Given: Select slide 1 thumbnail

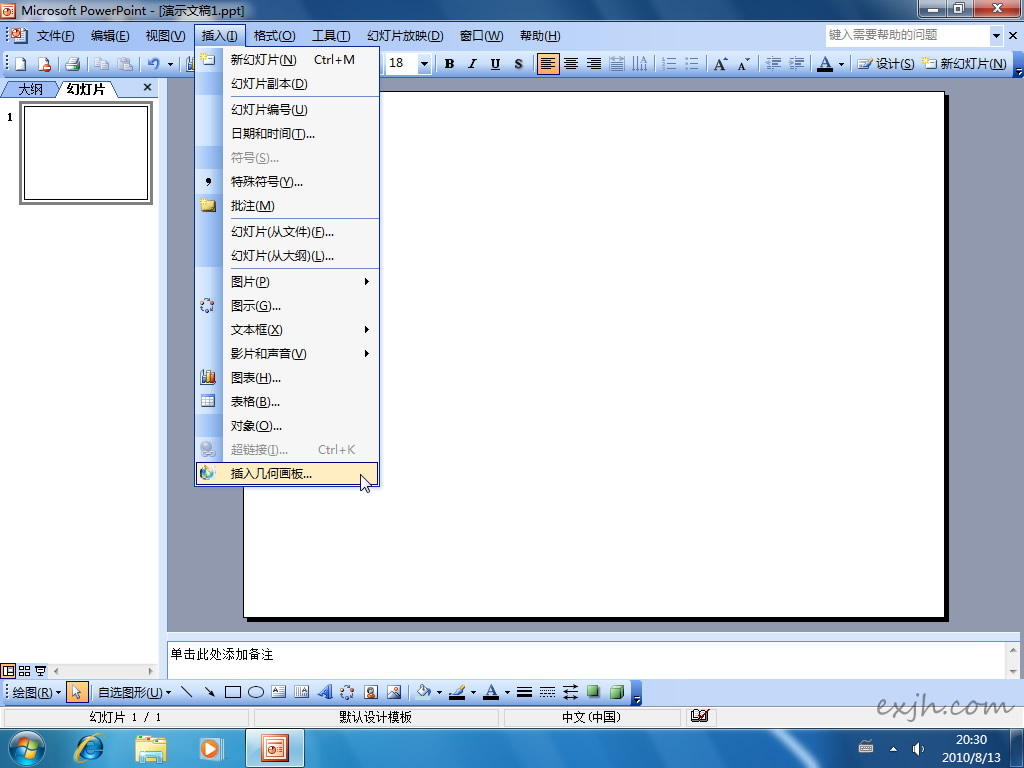Looking at the screenshot, I should pos(86,154).
